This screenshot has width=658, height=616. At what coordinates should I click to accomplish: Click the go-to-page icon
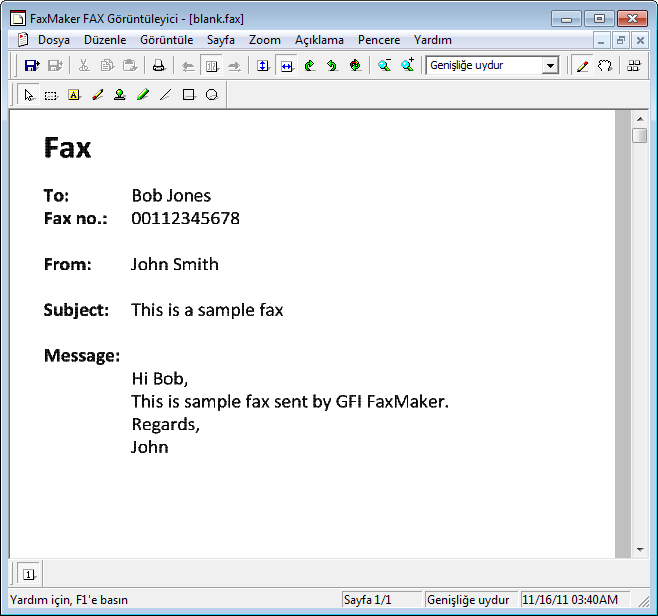click(212, 66)
